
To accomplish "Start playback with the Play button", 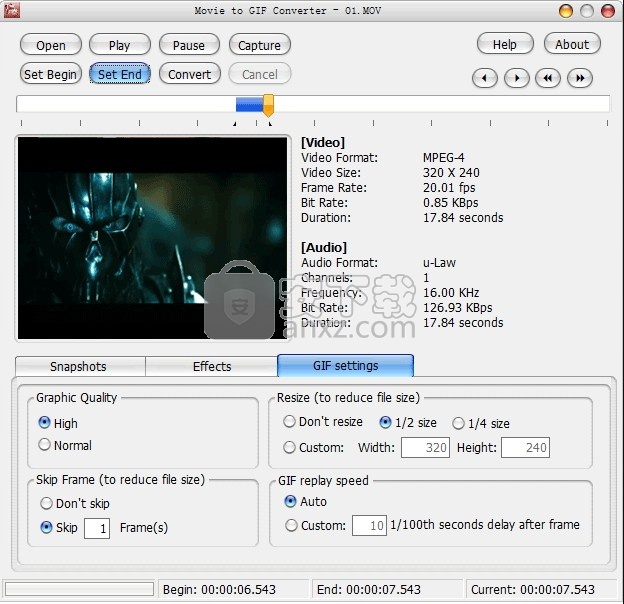I will click(120, 45).
